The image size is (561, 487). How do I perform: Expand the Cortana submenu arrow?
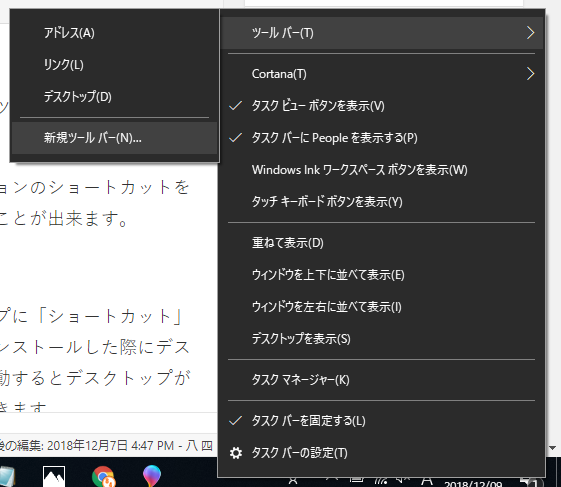530,74
